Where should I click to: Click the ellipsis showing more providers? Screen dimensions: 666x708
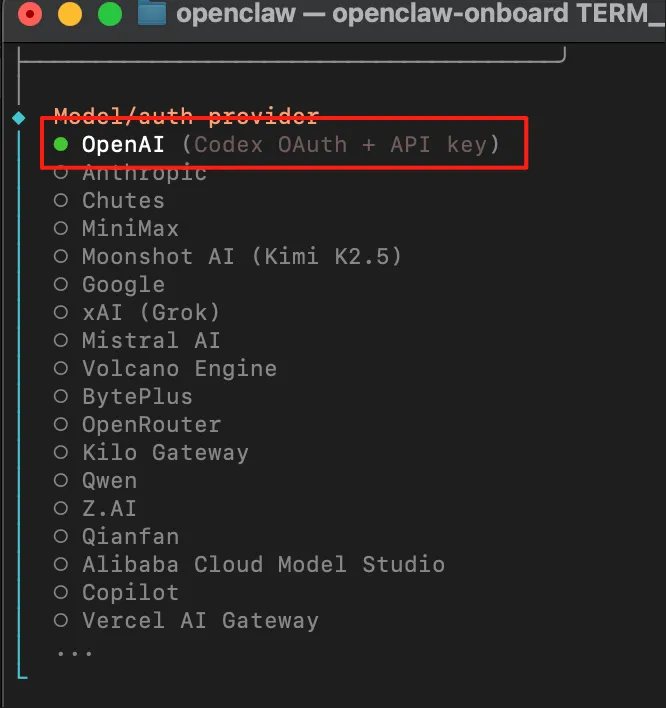pyautogui.click(x=74, y=651)
